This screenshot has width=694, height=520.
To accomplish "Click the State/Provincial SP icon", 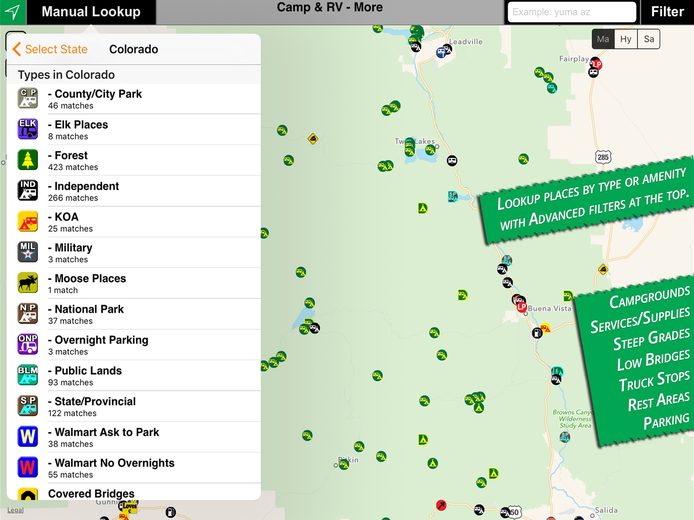I will [x=28, y=406].
